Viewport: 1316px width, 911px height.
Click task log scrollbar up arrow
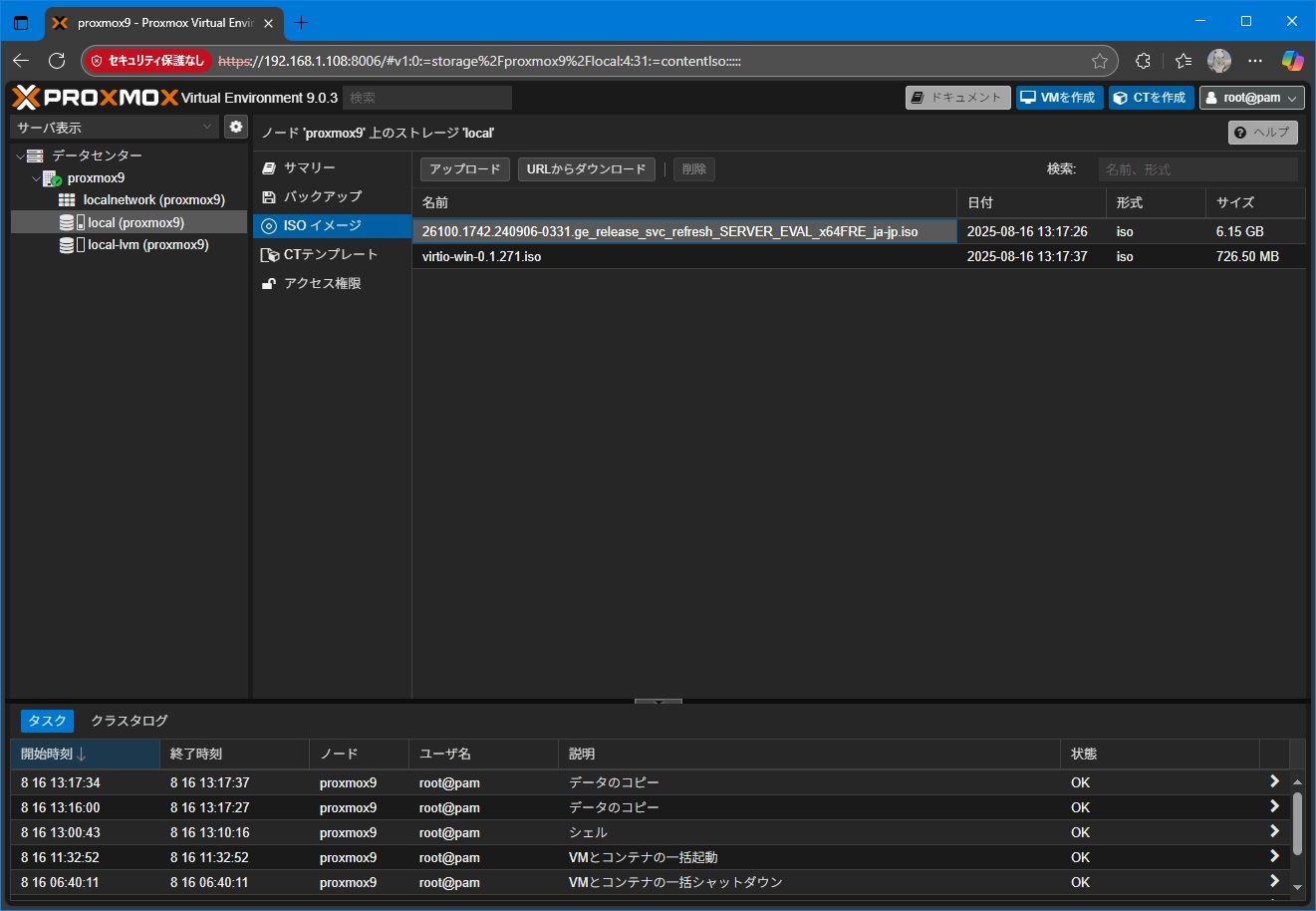pos(1297,781)
